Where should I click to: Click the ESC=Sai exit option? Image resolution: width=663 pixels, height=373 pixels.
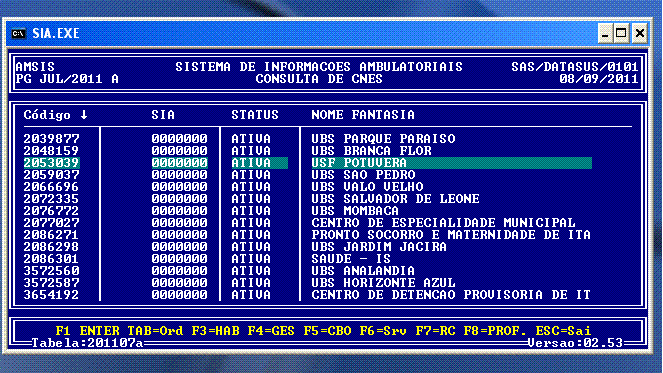(563, 331)
